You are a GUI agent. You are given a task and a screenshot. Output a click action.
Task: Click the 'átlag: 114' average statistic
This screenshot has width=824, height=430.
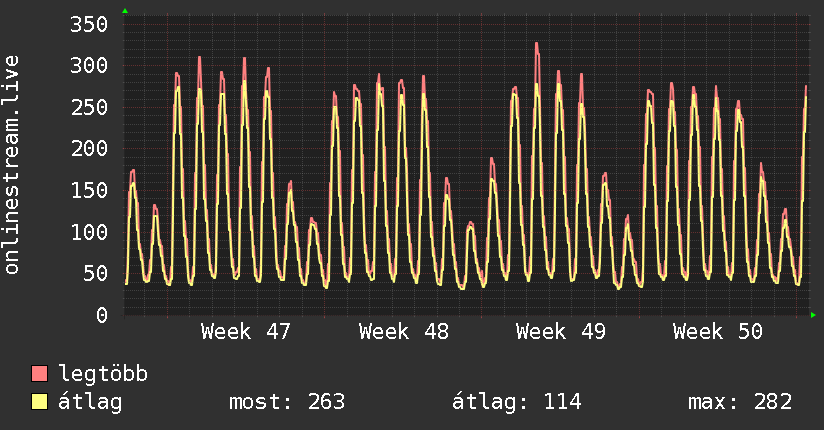click(517, 402)
